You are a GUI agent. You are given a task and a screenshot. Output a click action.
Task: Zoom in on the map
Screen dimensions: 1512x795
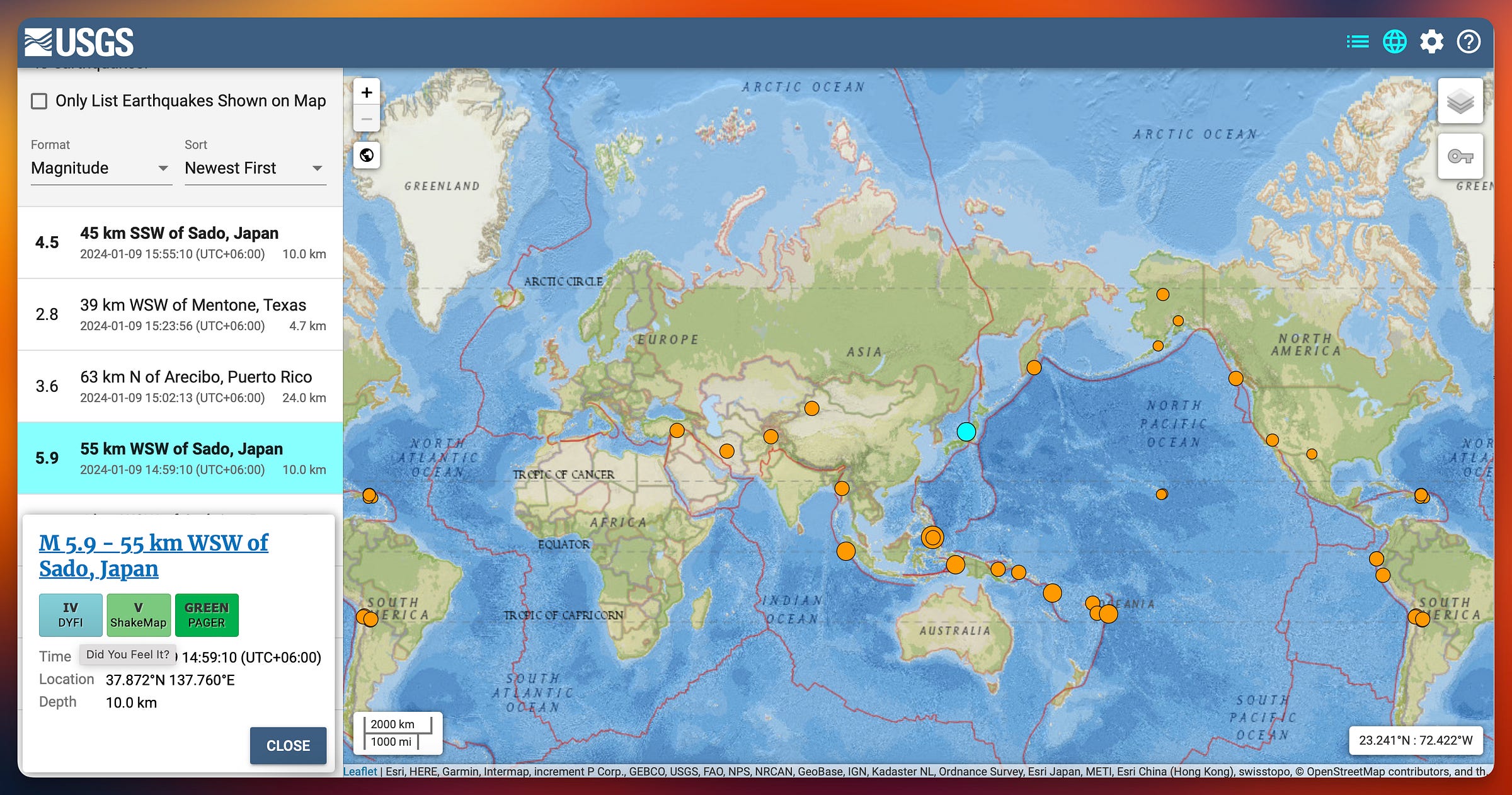367,93
